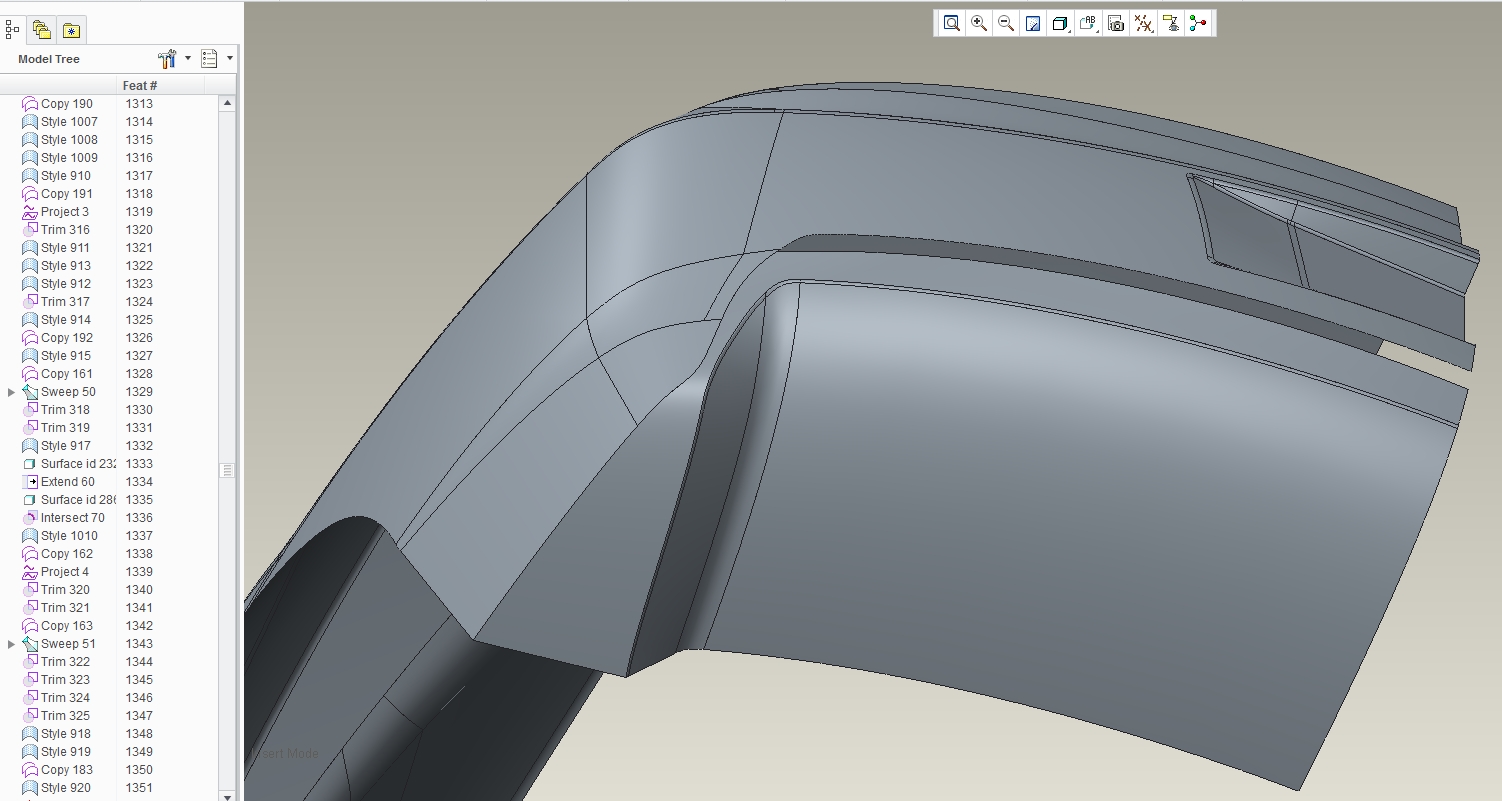Select Style 1010 tree row
Viewport: 1502px width, 801px height.
(x=69, y=536)
